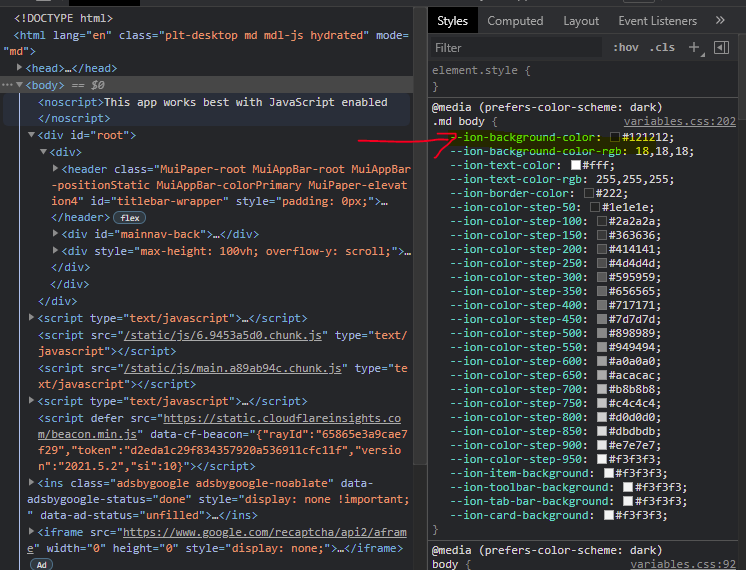The height and width of the screenshot is (570, 746).
Task: Toggle :hov element state panel
Action: (626, 47)
